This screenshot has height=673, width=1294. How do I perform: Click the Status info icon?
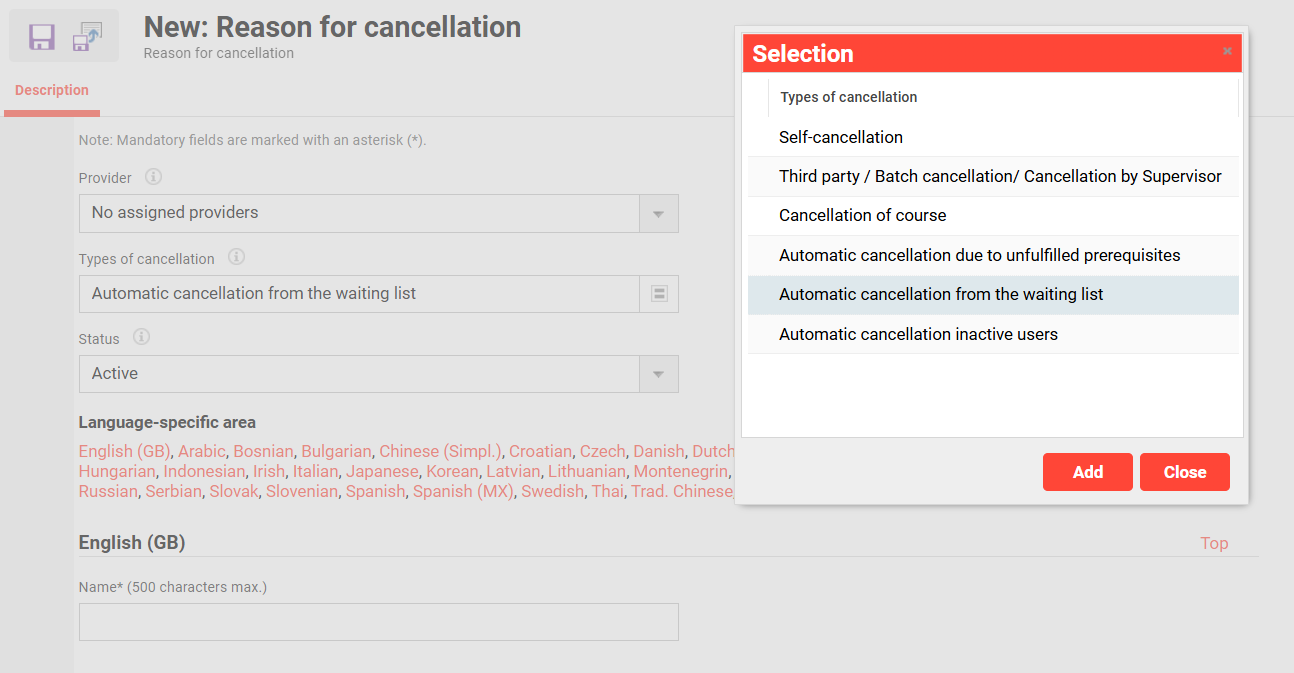click(141, 337)
